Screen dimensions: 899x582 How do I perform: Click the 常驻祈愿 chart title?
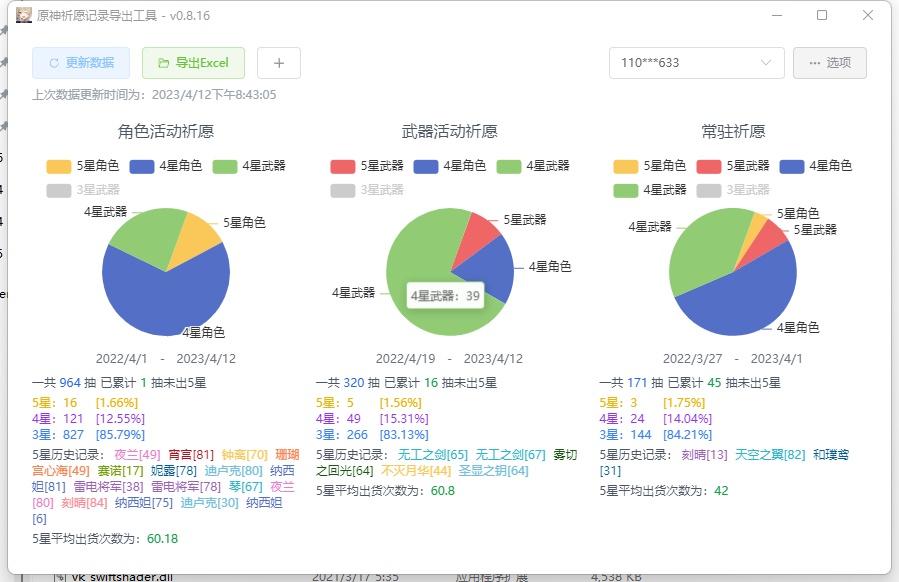point(733,132)
